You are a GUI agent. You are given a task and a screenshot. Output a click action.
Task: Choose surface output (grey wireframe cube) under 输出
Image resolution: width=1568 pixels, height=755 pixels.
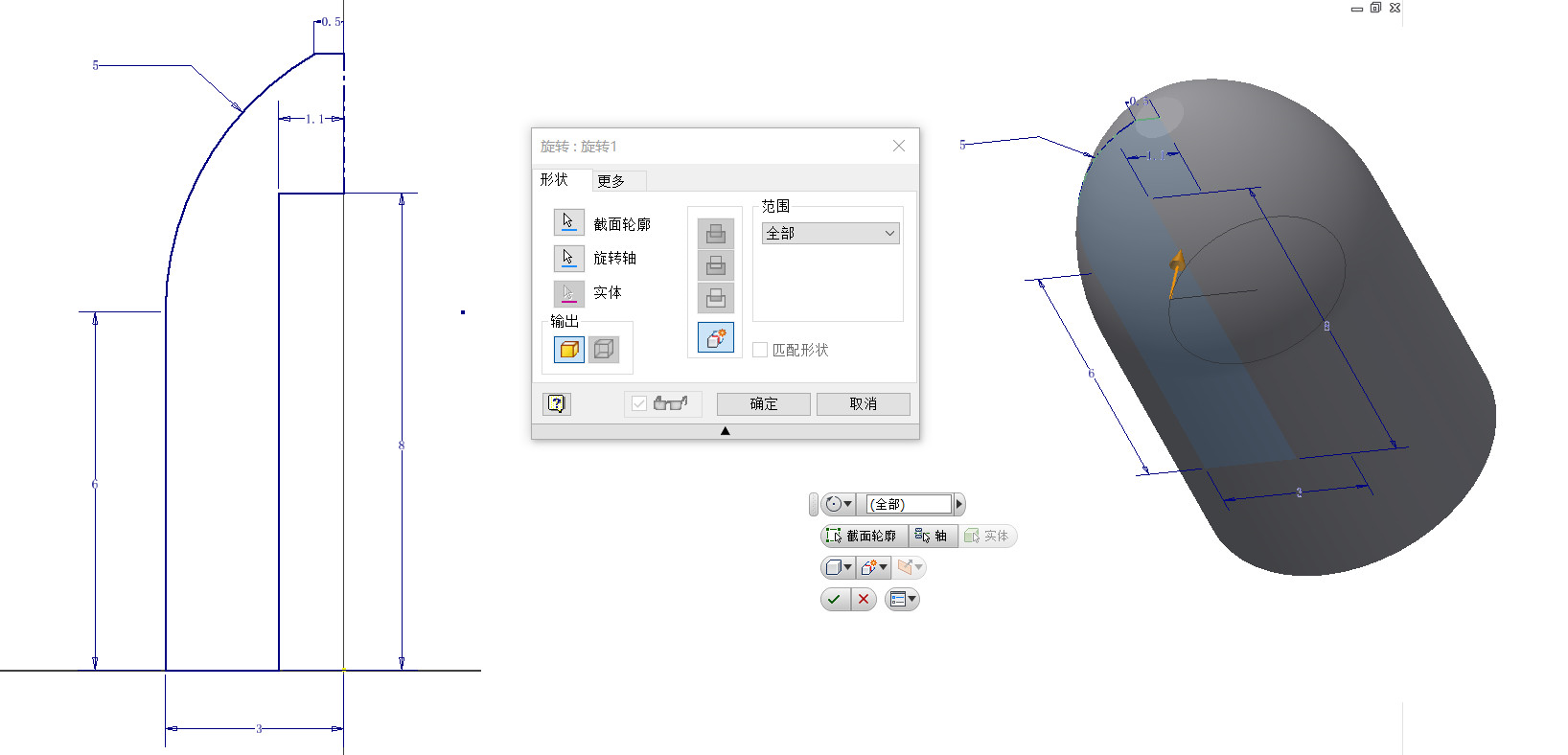pos(604,350)
